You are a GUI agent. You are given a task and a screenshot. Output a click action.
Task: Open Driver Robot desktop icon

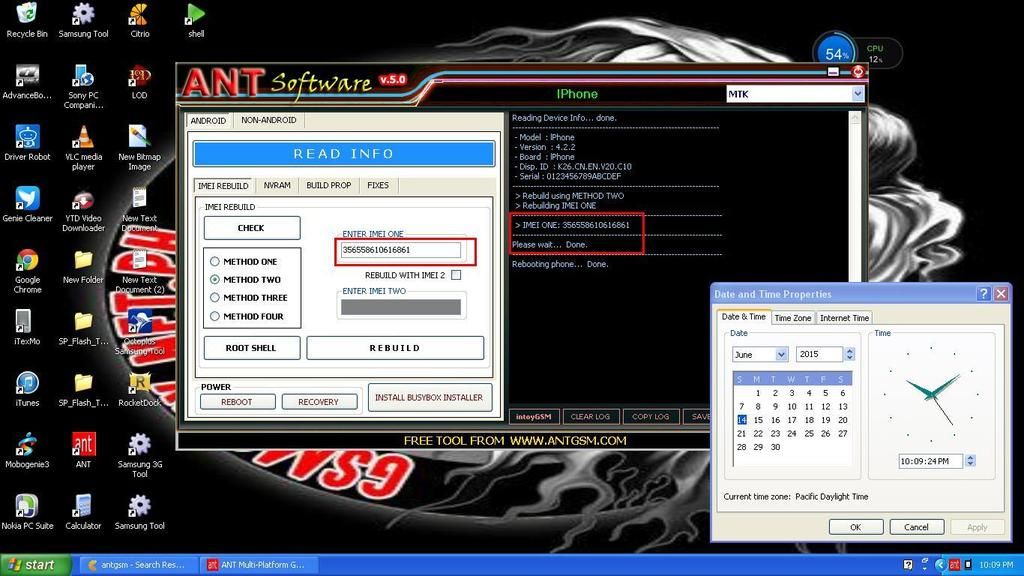tap(27, 137)
